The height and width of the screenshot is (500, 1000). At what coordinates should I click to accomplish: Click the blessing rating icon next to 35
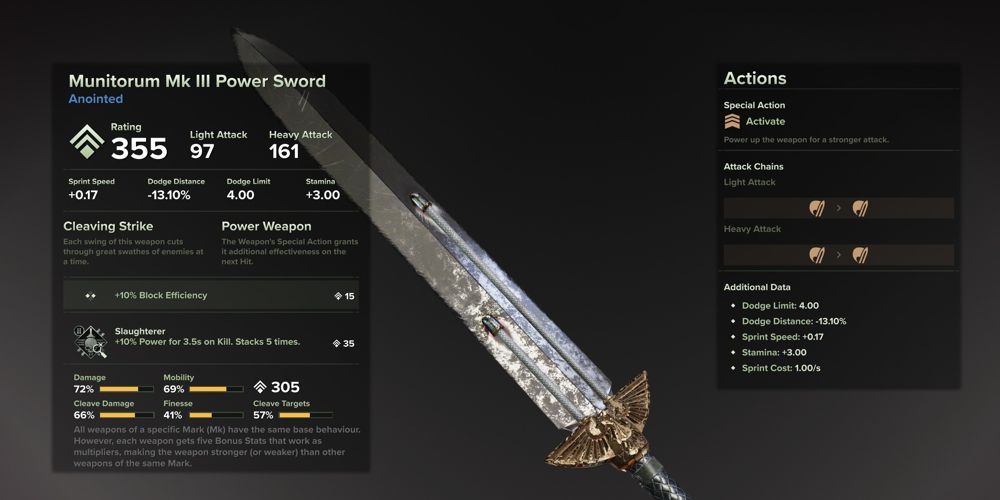(x=337, y=344)
